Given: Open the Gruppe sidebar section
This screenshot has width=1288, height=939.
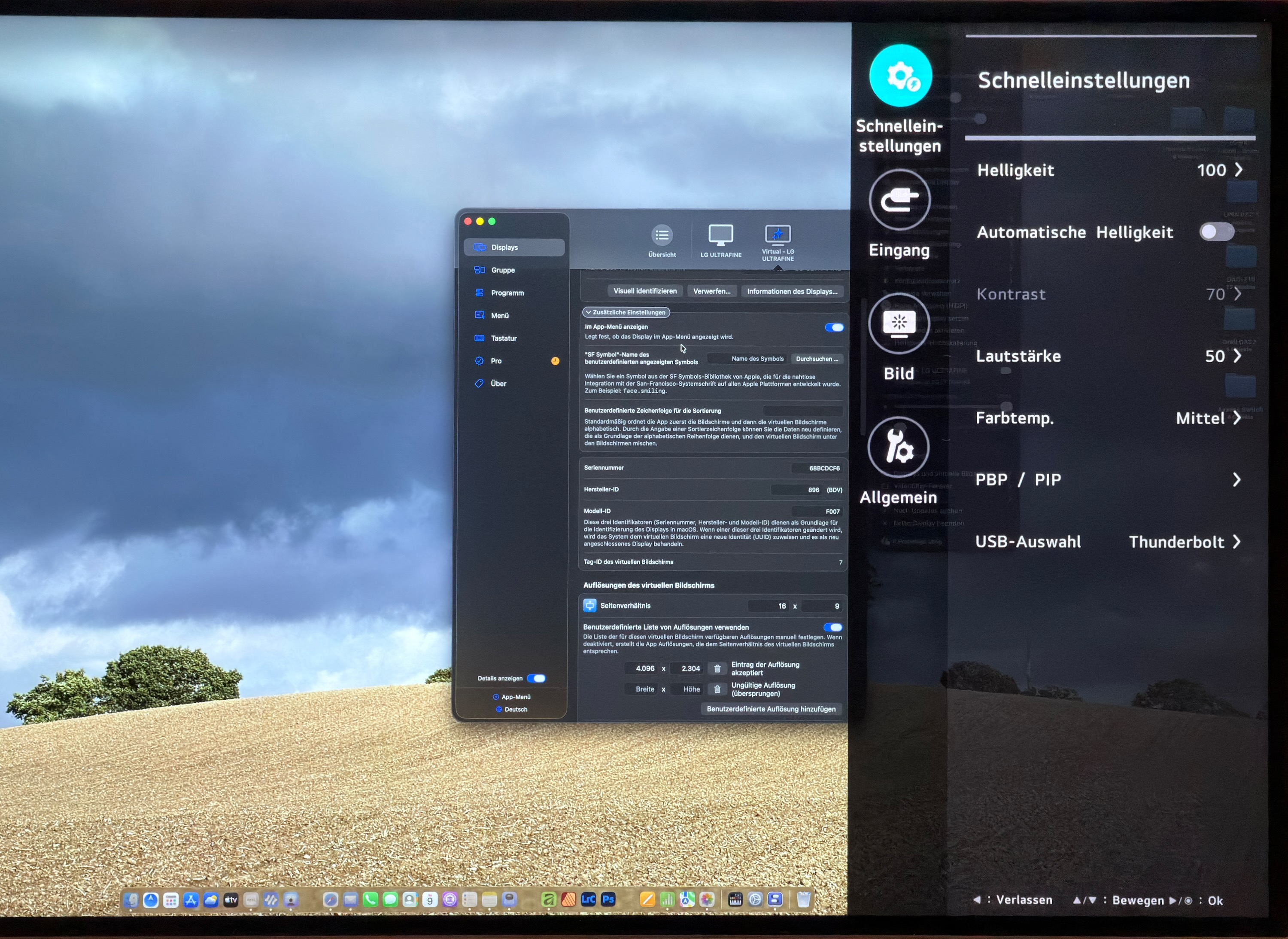Looking at the screenshot, I should pyautogui.click(x=503, y=270).
